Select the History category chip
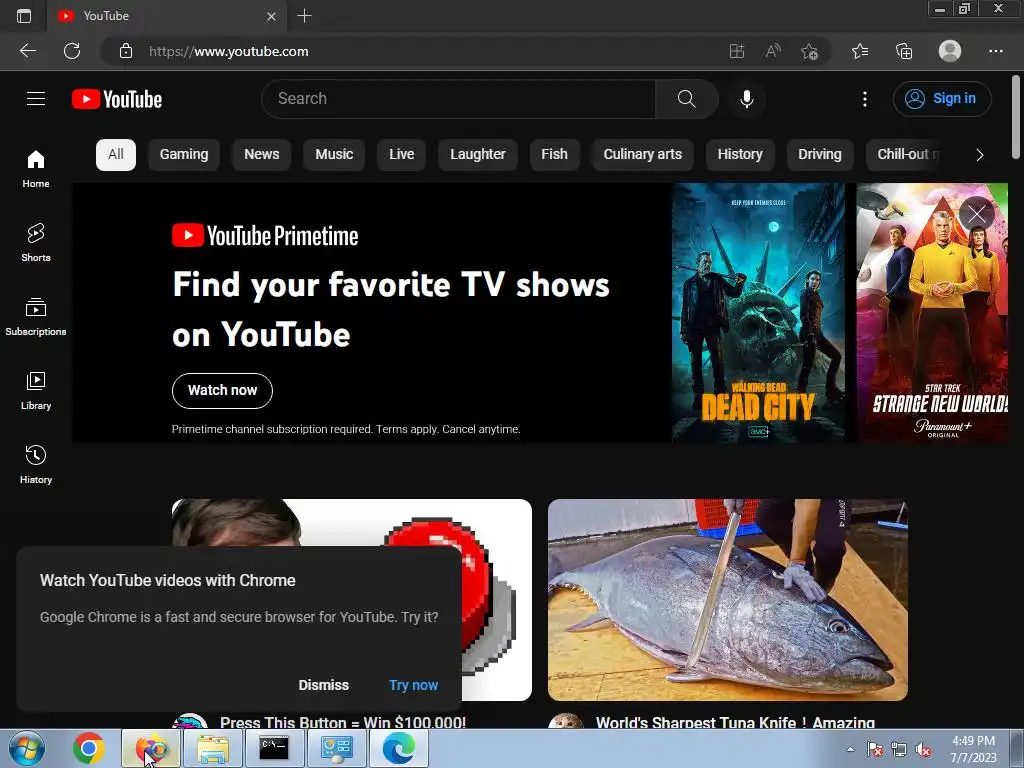The image size is (1024, 768). pos(739,155)
